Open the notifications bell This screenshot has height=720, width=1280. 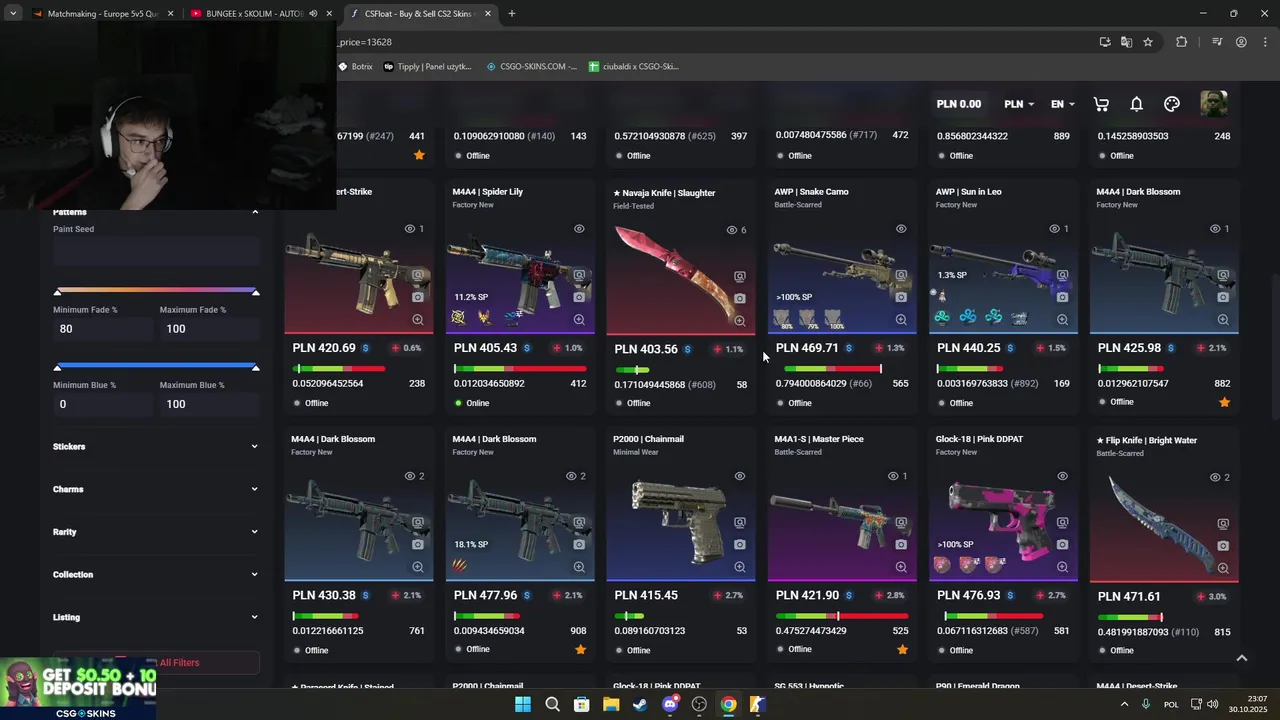[x=1137, y=104]
